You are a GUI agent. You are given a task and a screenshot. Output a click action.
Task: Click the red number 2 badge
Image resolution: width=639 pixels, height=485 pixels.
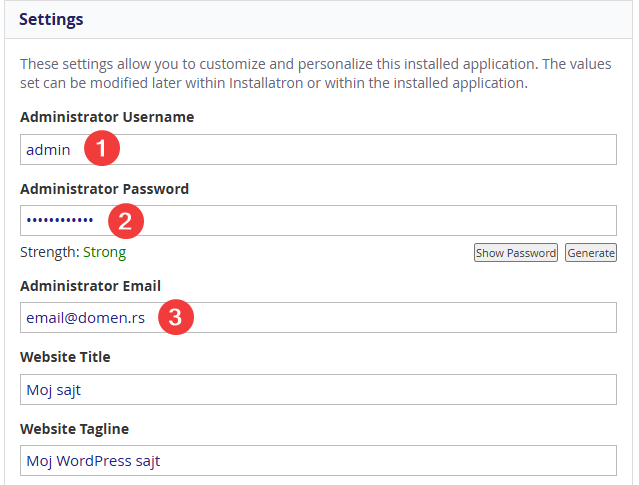pyautogui.click(x=125, y=221)
